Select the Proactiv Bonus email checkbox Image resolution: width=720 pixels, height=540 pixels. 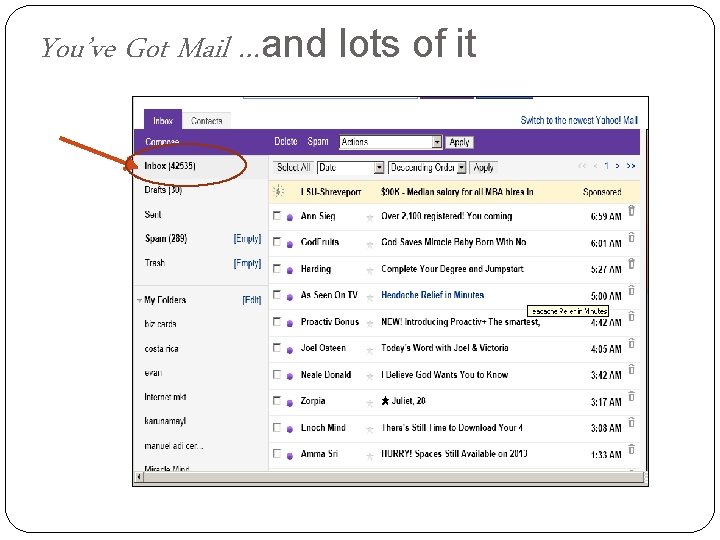point(277,321)
